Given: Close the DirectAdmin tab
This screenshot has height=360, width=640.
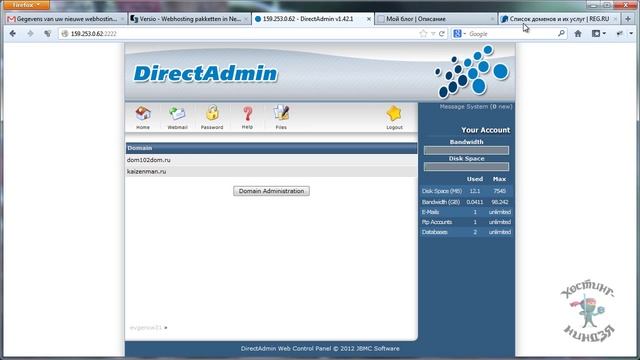Looking at the screenshot, I should point(369,19).
